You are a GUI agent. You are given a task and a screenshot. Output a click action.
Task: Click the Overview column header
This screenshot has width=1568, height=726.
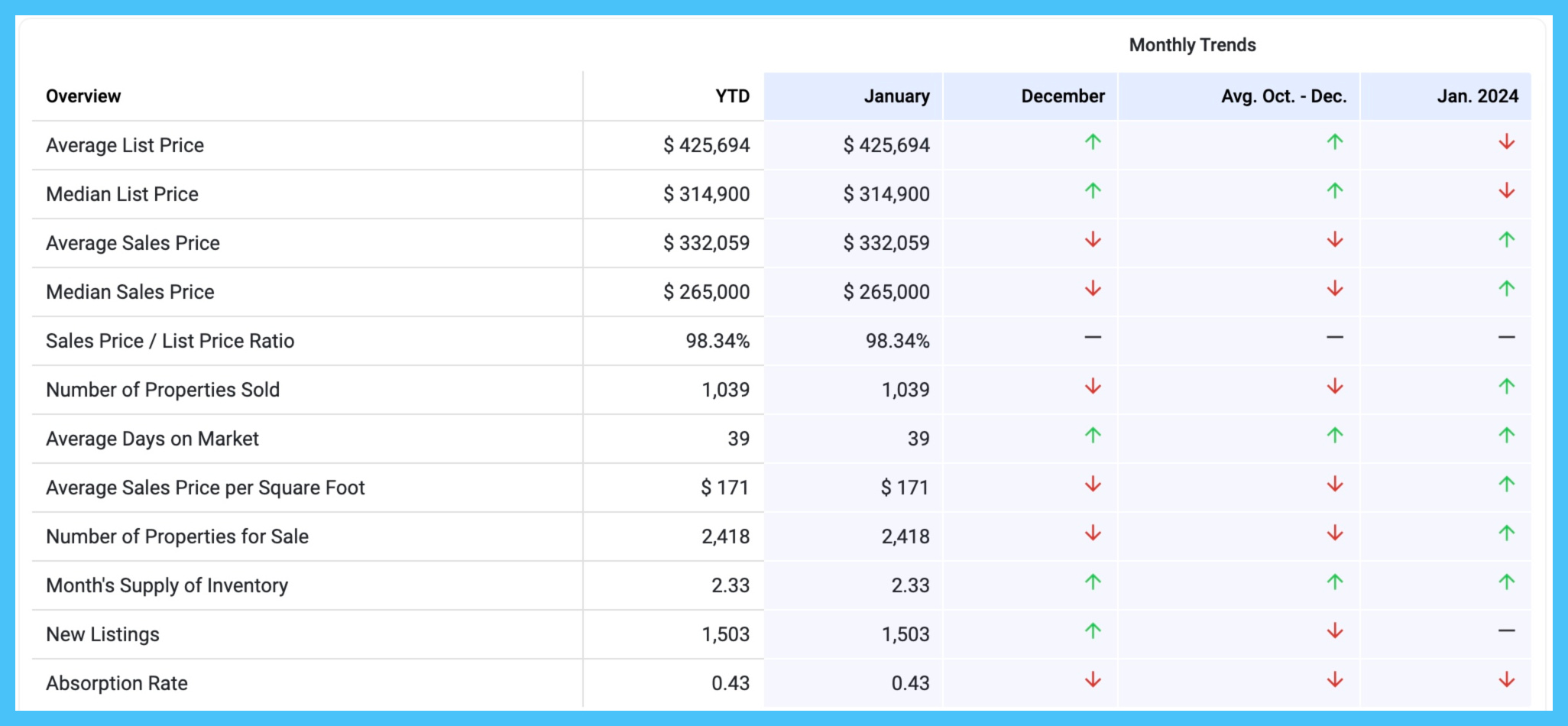[83, 96]
